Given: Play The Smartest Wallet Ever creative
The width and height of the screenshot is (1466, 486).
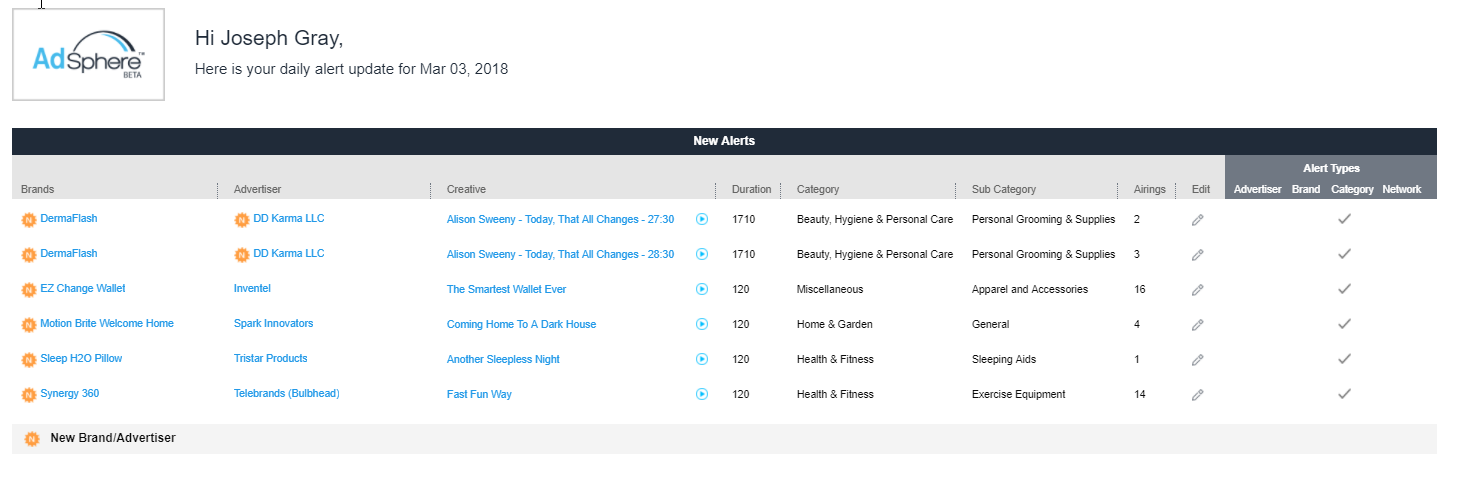Looking at the screenshot, I should [702, 289].
